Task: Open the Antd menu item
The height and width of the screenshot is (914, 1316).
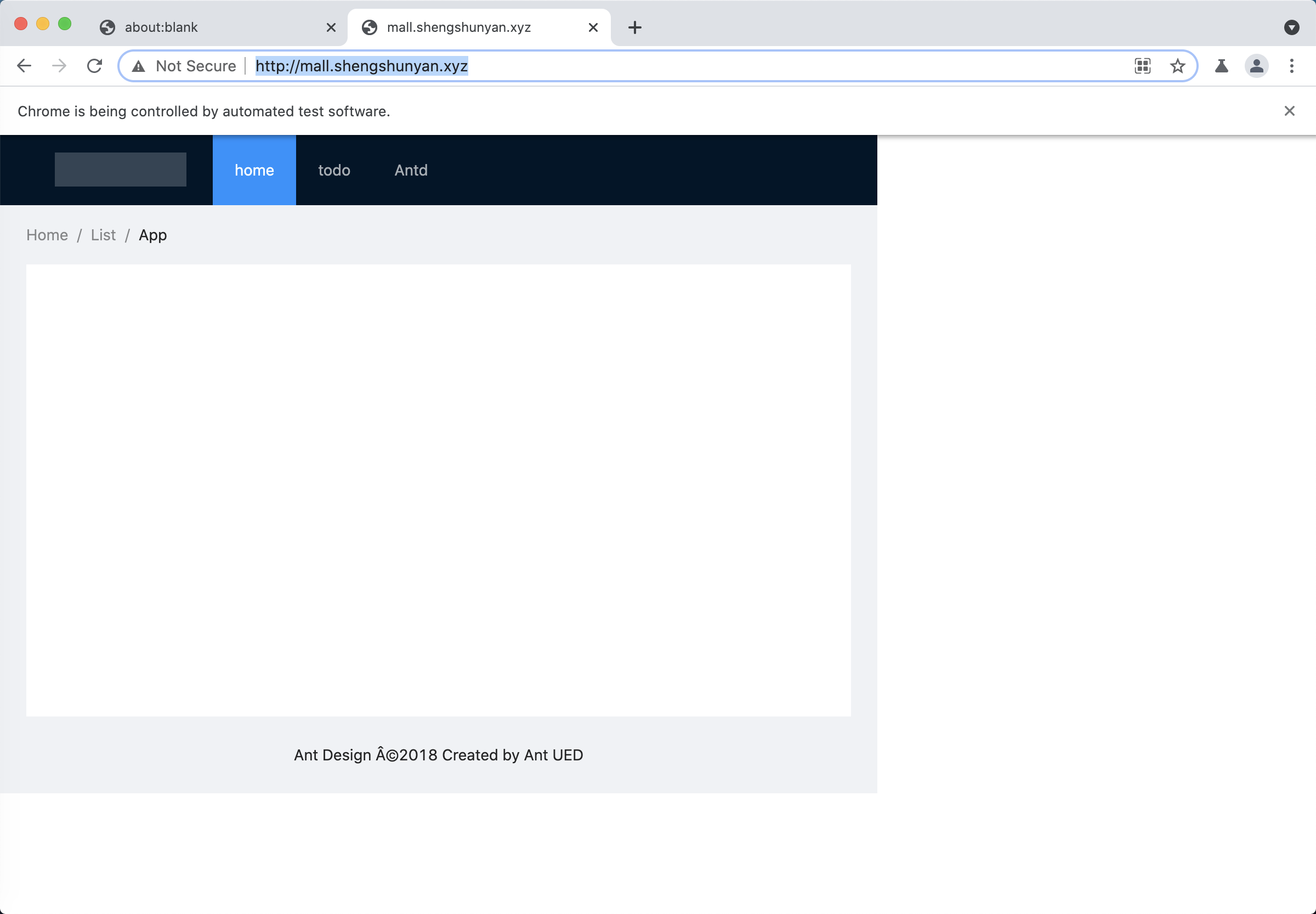Action: 410,170
